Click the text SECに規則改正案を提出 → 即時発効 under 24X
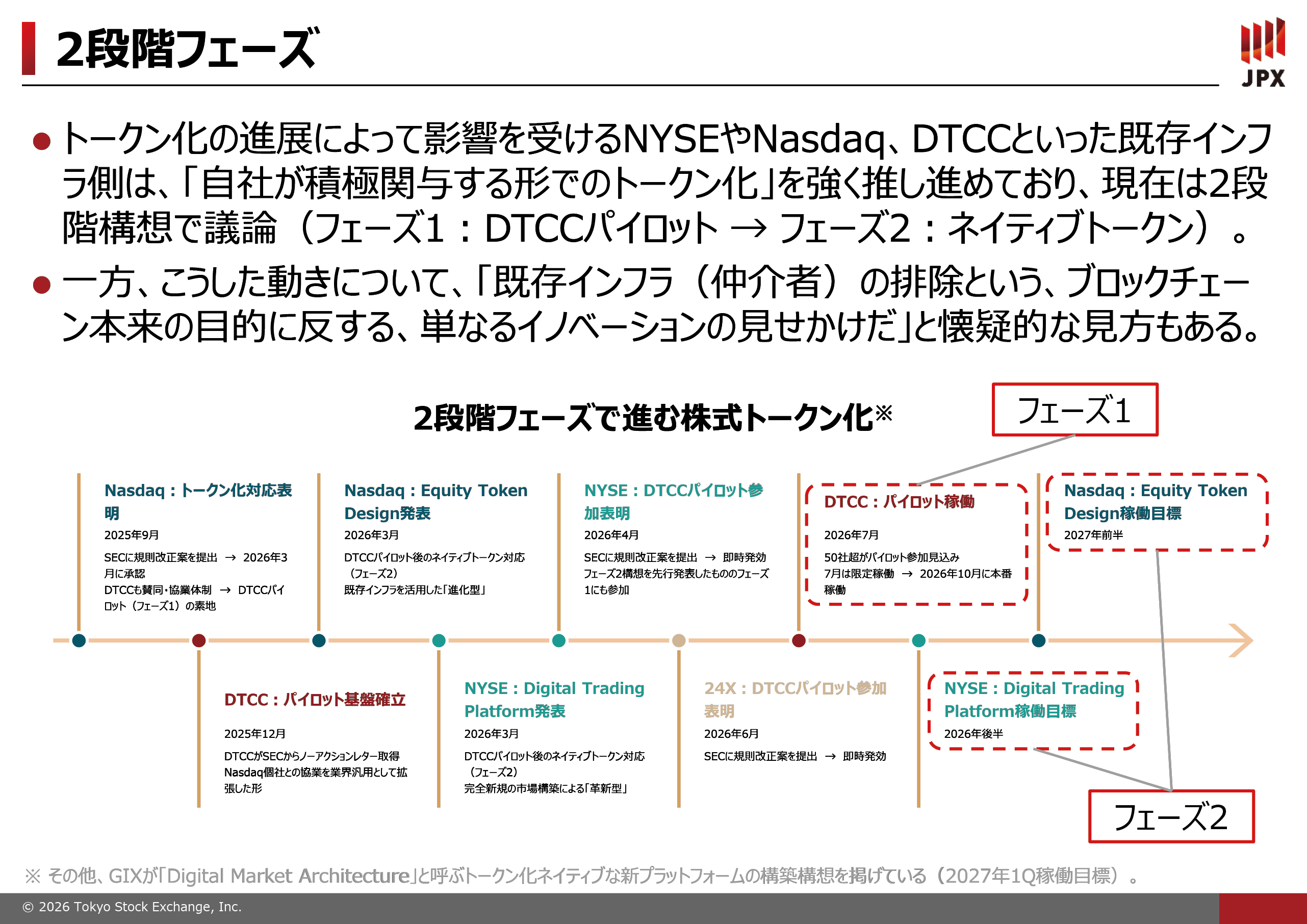This screenshot has height=924, width=1307. tap(795, 756)
